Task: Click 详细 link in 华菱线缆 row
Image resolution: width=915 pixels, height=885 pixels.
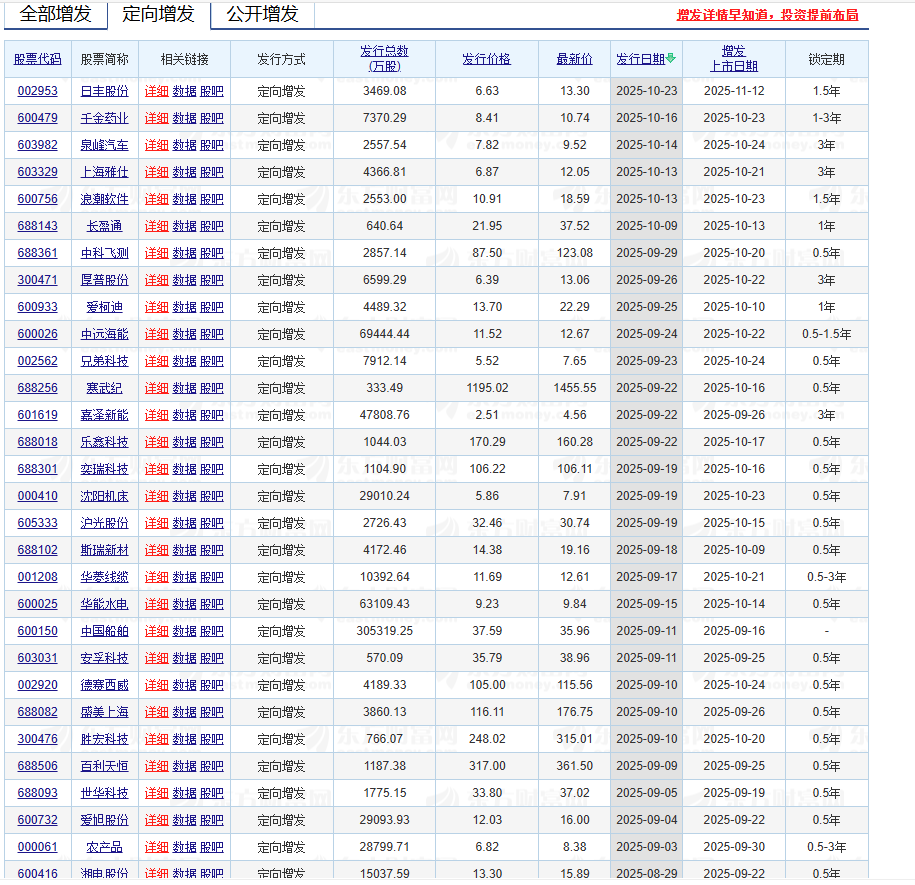Action: 156,577
